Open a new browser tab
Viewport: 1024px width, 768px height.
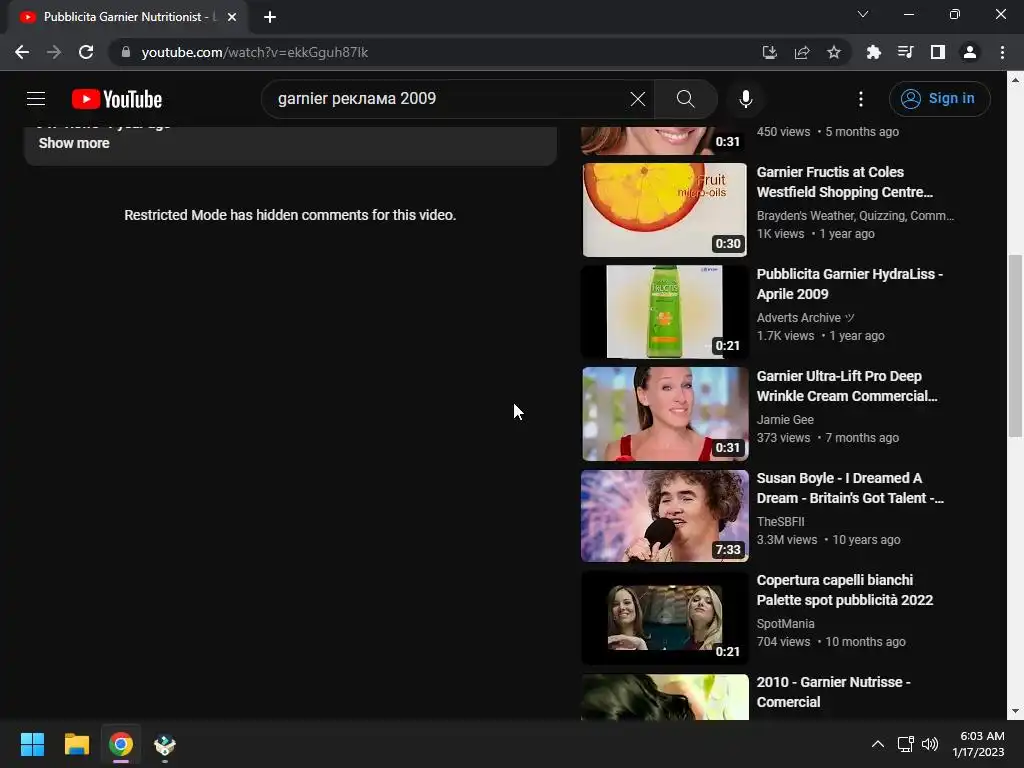pos(270,17)
